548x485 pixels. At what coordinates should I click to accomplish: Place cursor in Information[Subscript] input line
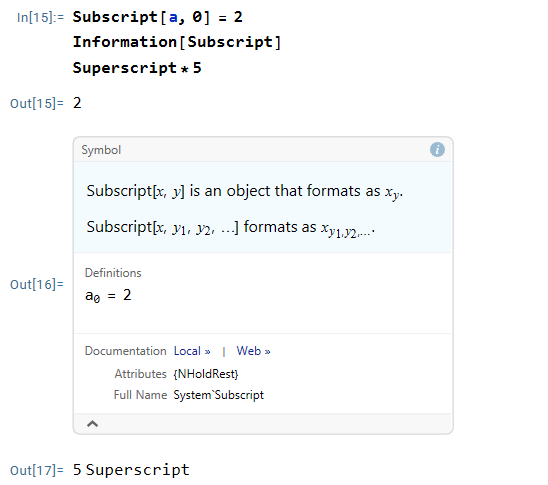coord(177,42)
